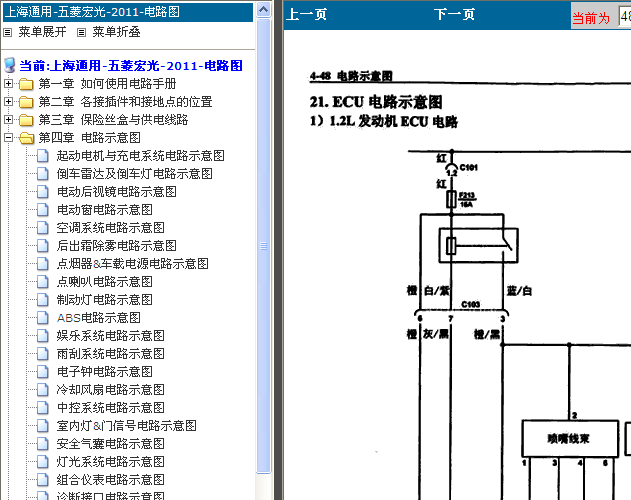The image size is (631, 500).
Task: Click page icon of 空调系统电路示意图
Action: (x=43, y=228)
